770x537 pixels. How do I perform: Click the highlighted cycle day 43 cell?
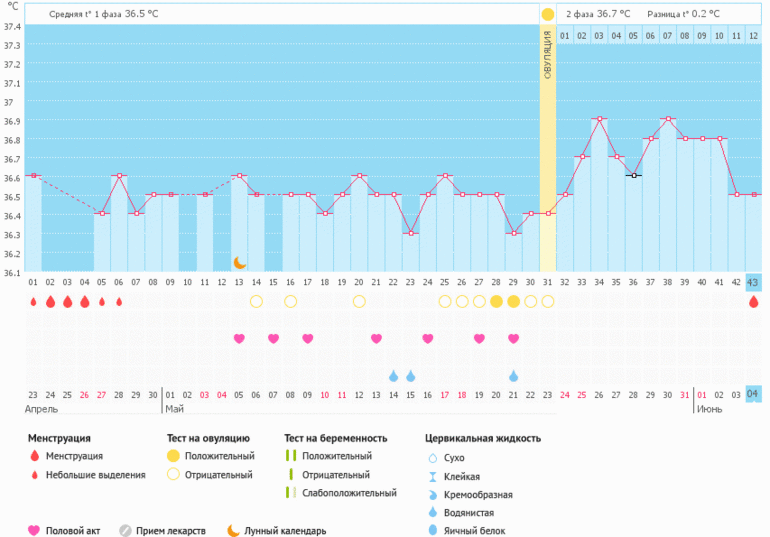[x=753, y=282]
